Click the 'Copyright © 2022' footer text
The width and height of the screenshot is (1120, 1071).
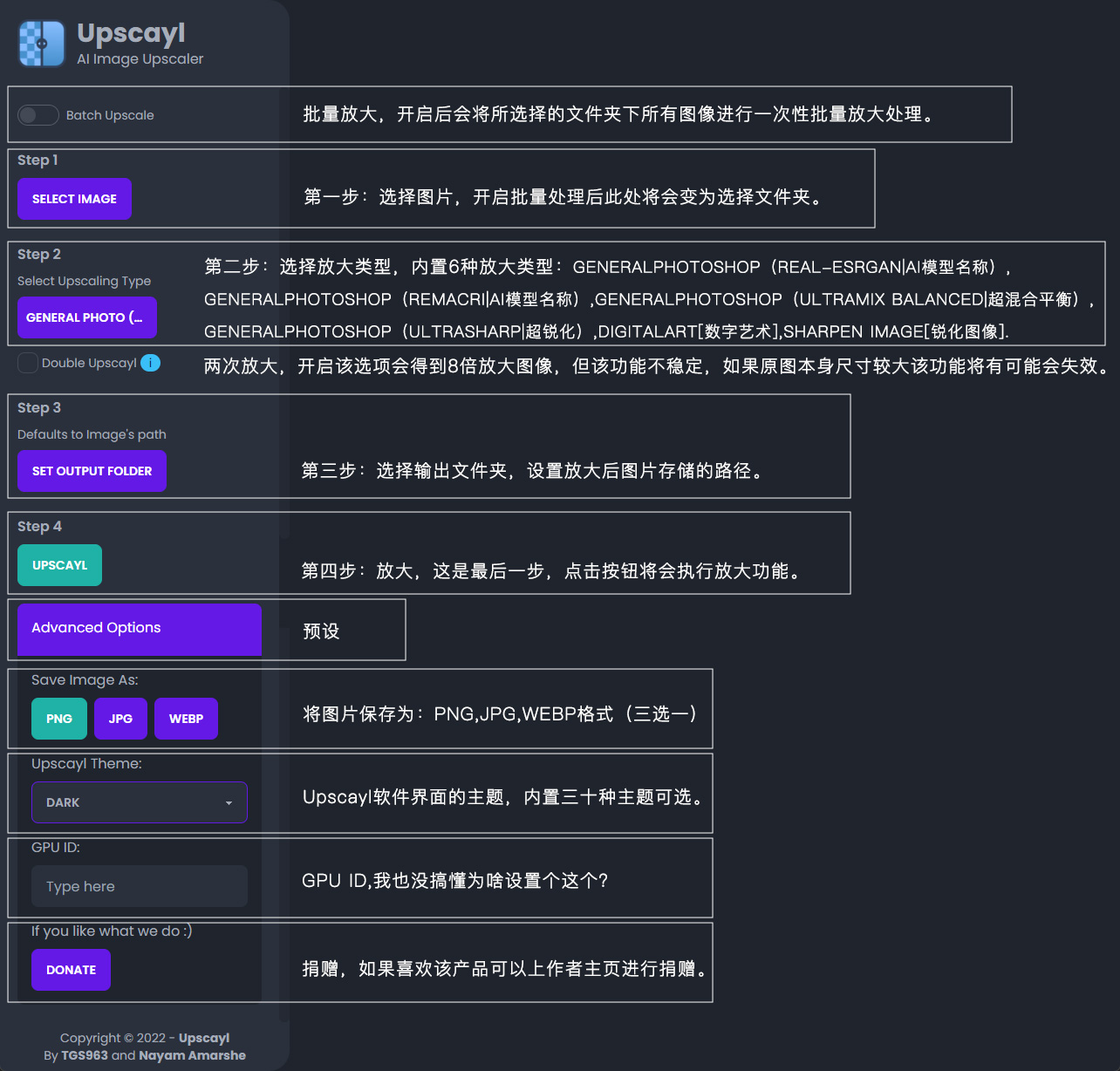pos(113,1038)
